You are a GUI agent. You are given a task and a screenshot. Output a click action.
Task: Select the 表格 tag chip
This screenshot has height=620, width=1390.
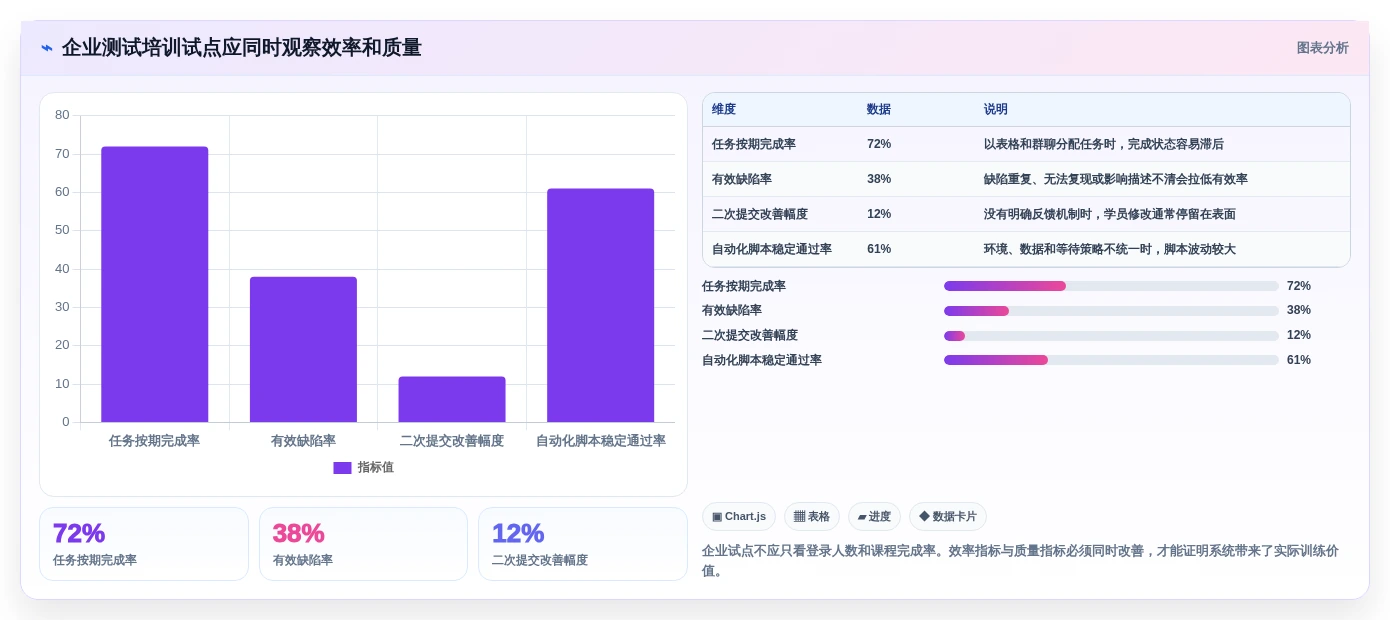pyautogui.click(x=812, y=516)
